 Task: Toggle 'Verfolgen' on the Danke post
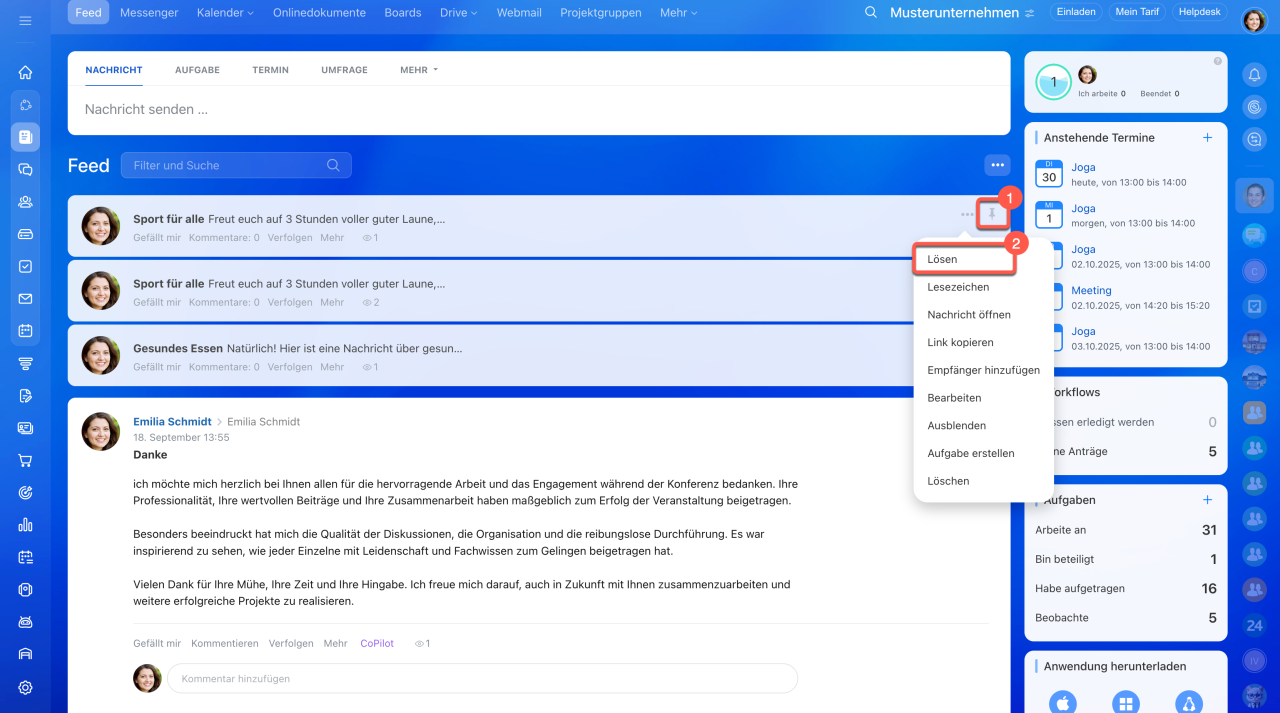click(x=290, y=644)
